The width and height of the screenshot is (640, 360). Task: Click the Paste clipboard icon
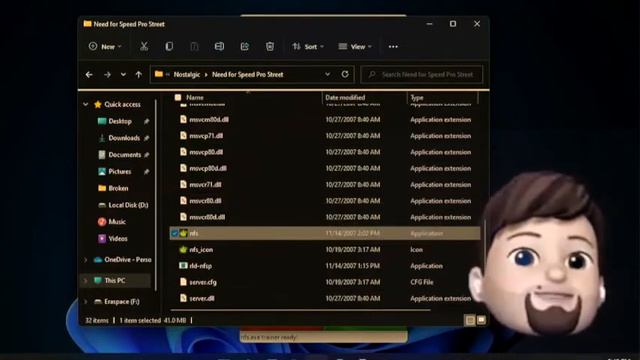(x=194, y=47)
